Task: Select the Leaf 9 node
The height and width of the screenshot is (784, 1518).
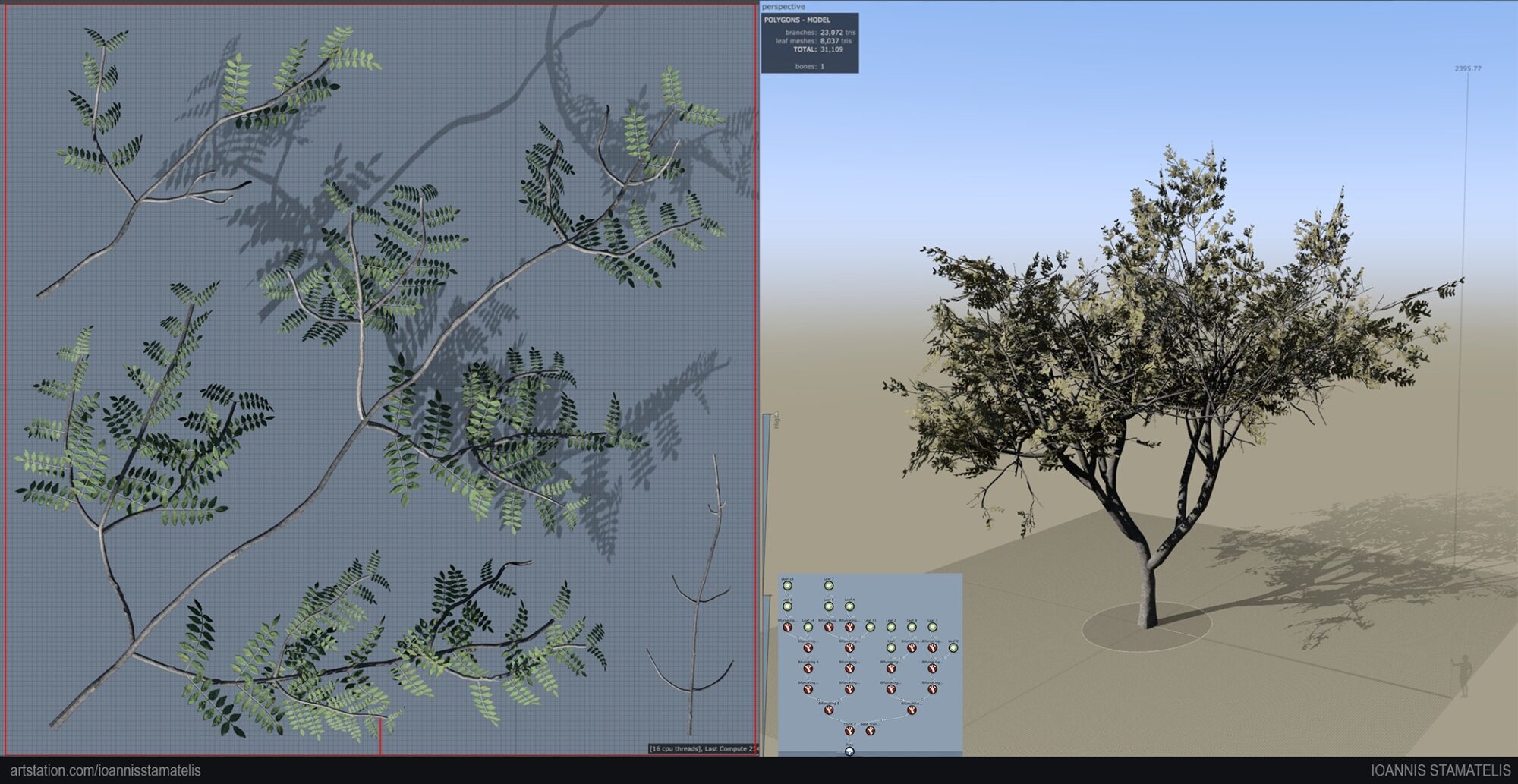Action: [912, 627]
